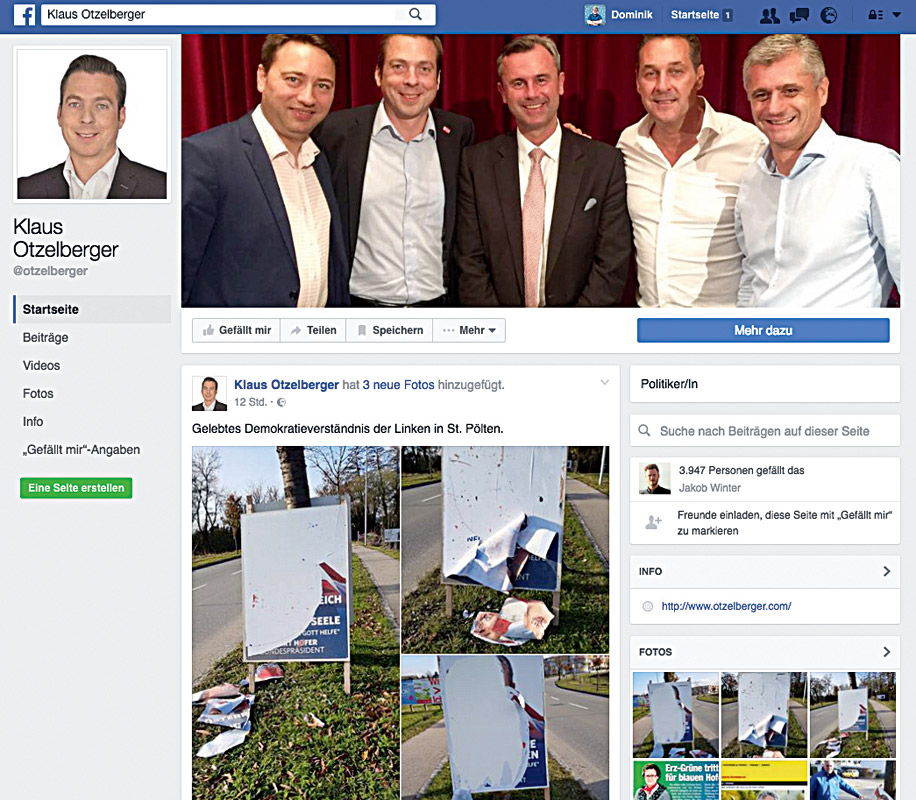Screen dimensions: 916x800
Task: Open first damaged poster photo thumbnail
Action: [675, 715]
